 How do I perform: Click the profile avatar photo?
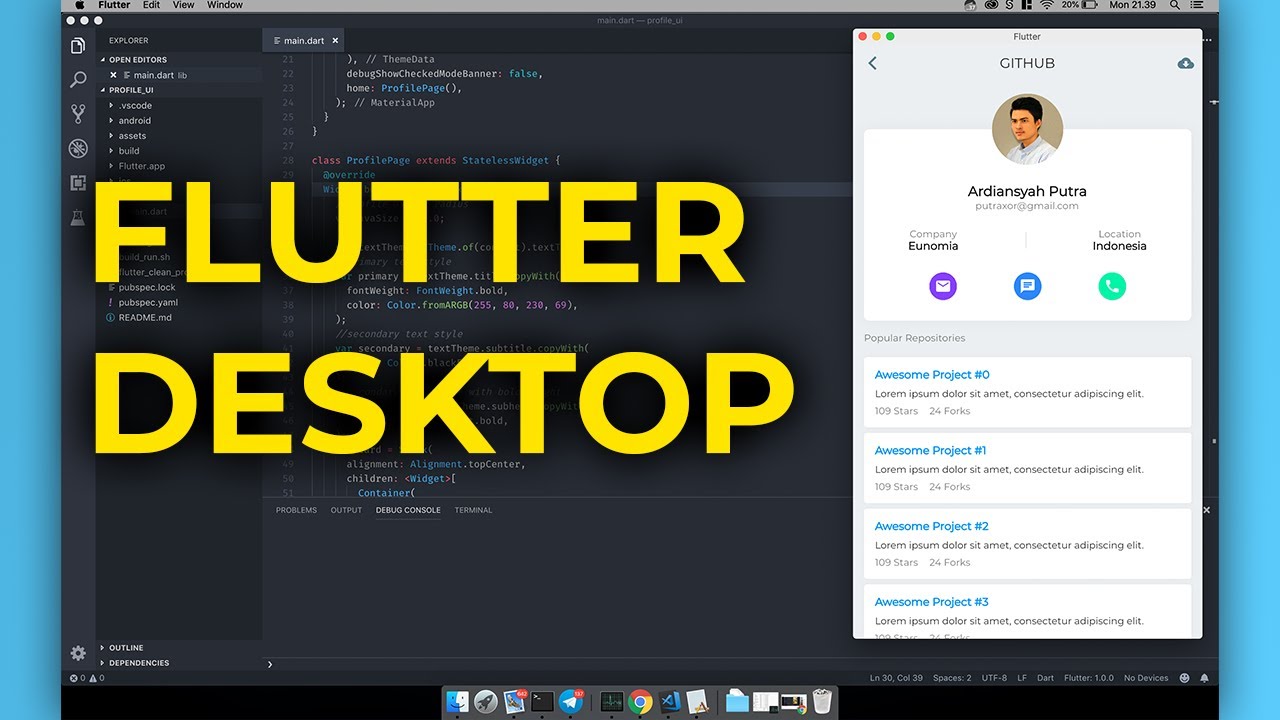pos(1027,130)
